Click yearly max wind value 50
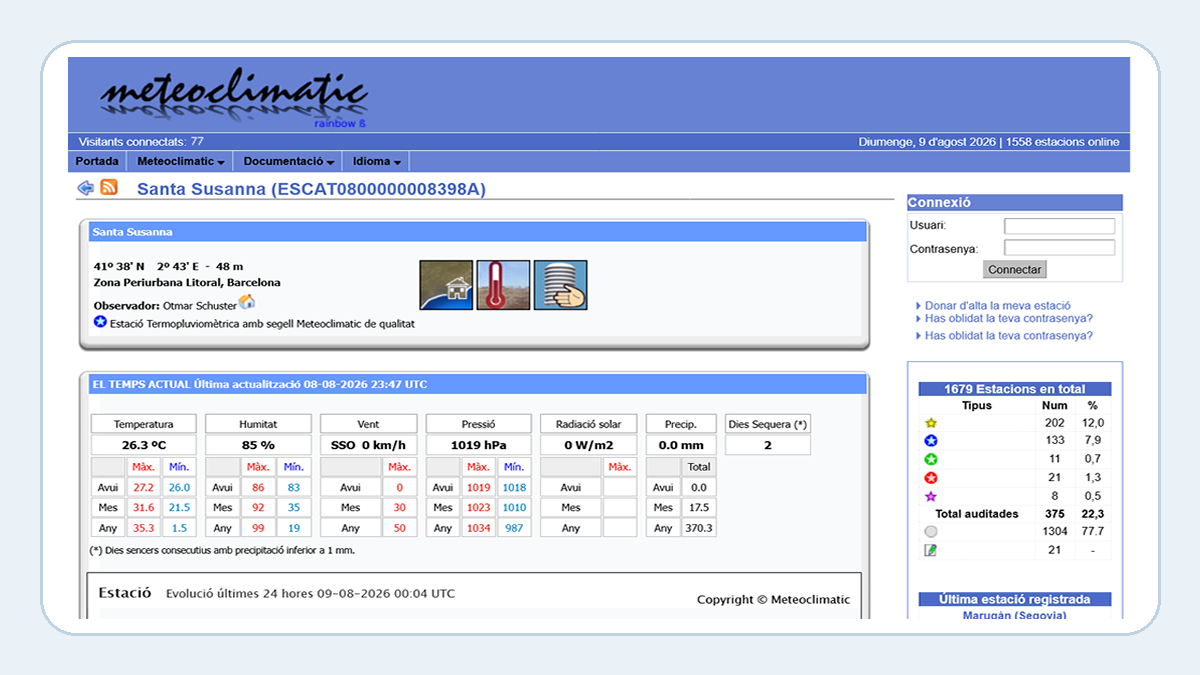 (400, 528)
